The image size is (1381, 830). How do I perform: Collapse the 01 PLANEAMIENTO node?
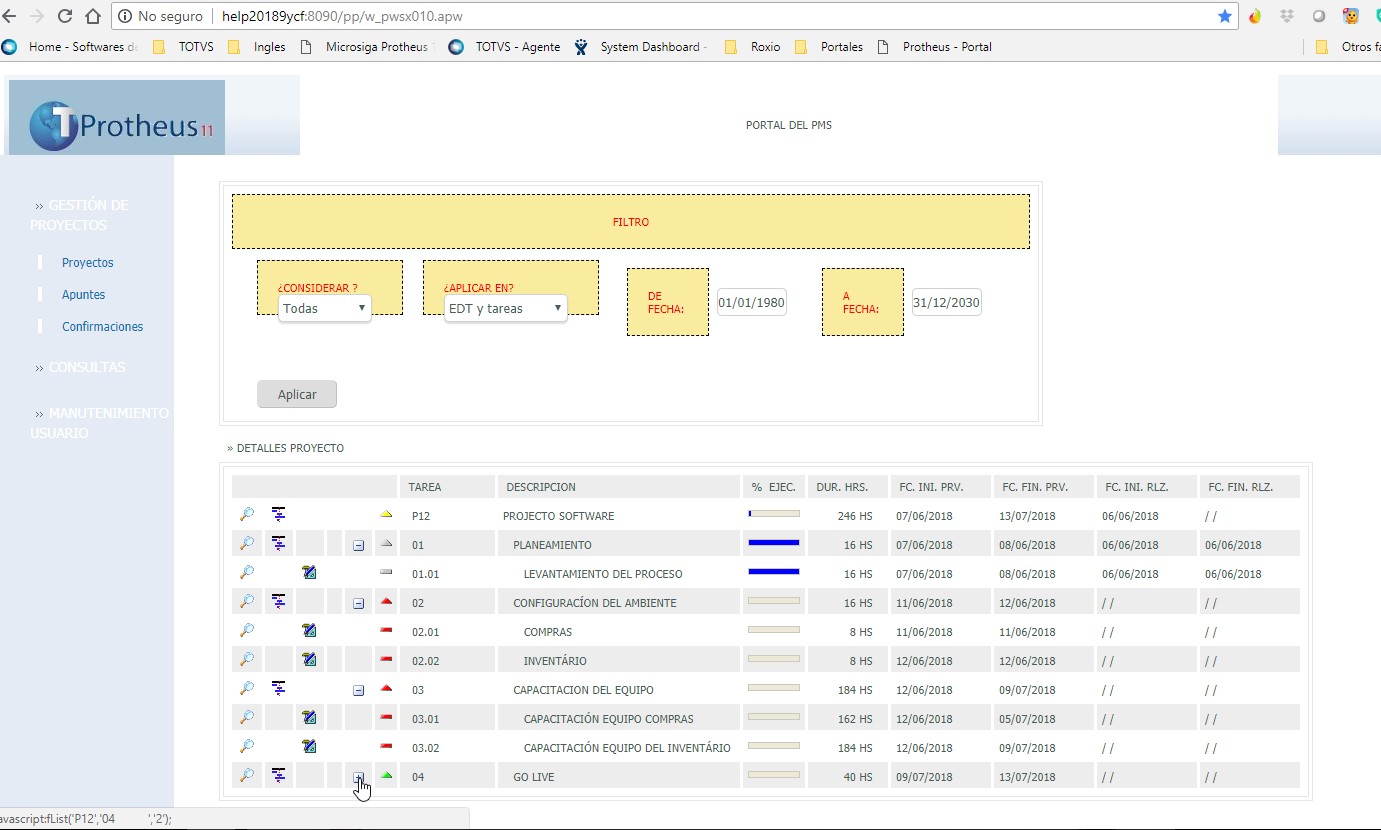(x=358, y=546)
